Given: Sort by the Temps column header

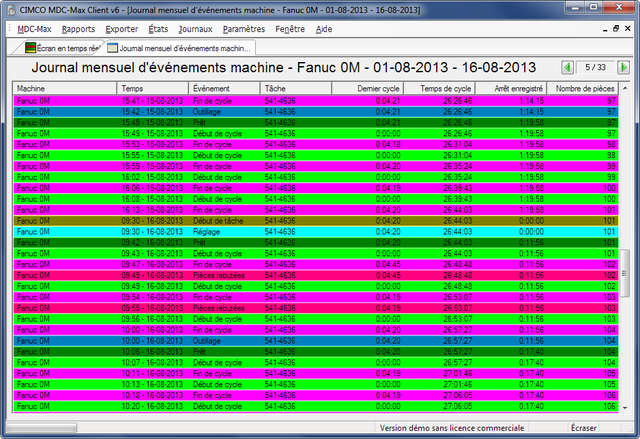Looking at the screenshot, I should click(x=153, y=88).
